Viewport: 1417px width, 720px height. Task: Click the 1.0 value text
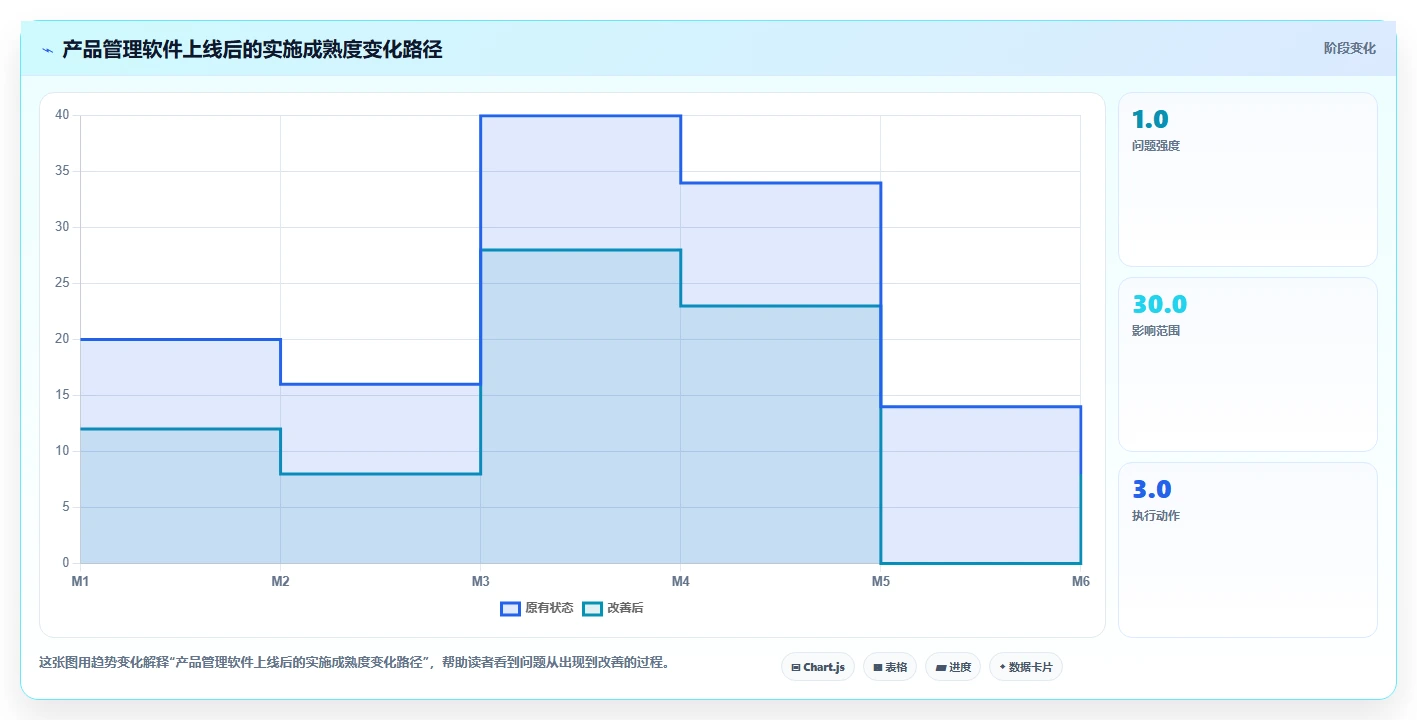(x=1150, y=120)
